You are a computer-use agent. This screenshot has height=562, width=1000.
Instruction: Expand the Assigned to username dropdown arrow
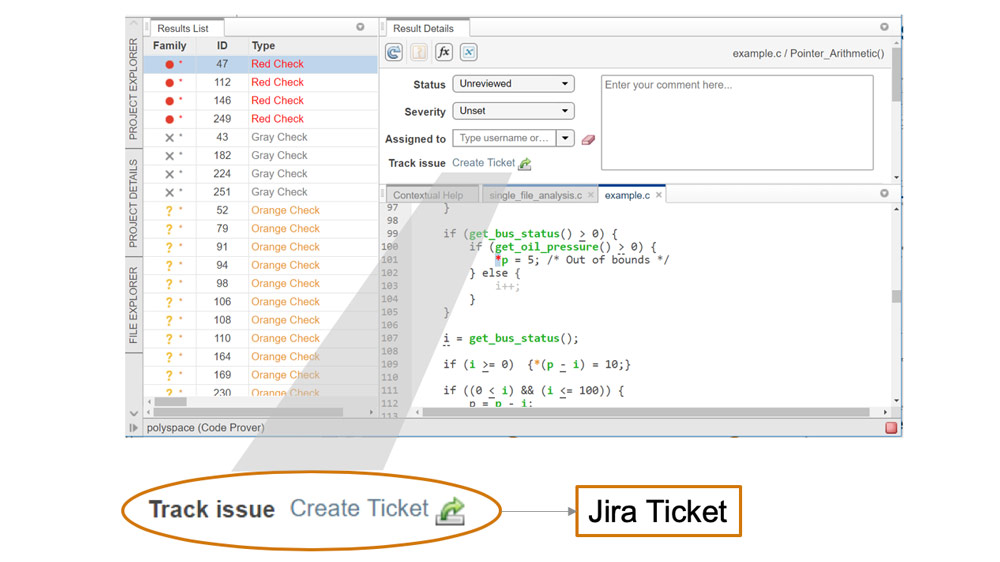point(565,139)
